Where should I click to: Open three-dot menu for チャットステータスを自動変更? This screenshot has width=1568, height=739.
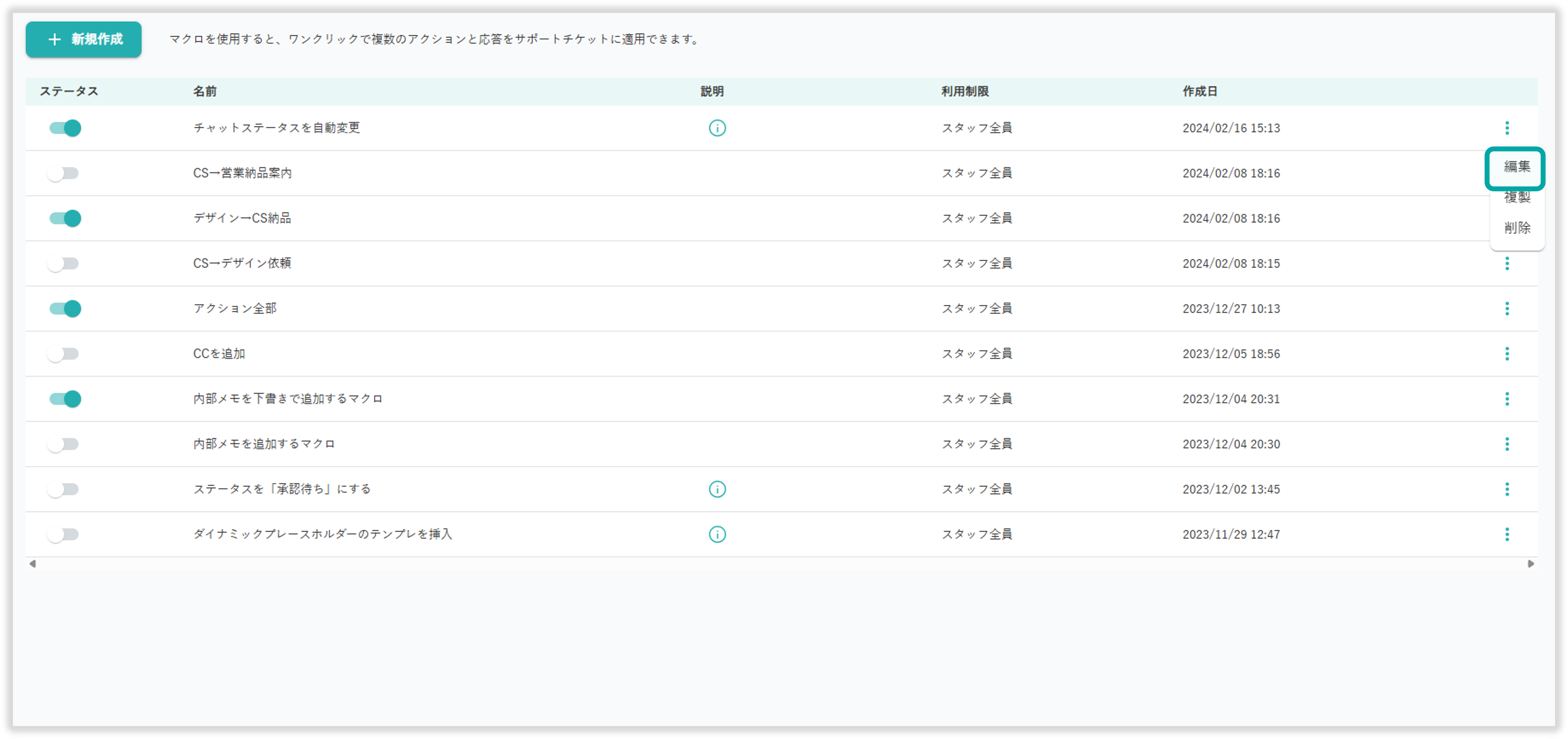tap(1507, 128)
